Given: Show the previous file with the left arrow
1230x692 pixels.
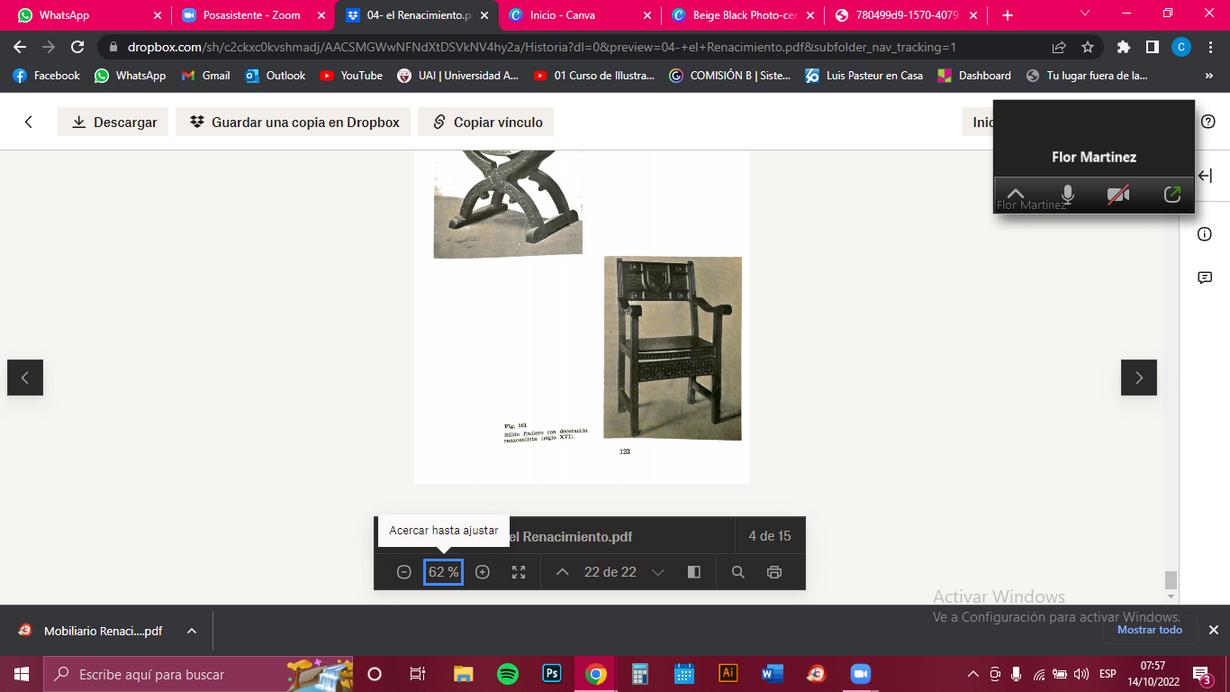Looking at the screenshot, I should click(x=25, y=377).
